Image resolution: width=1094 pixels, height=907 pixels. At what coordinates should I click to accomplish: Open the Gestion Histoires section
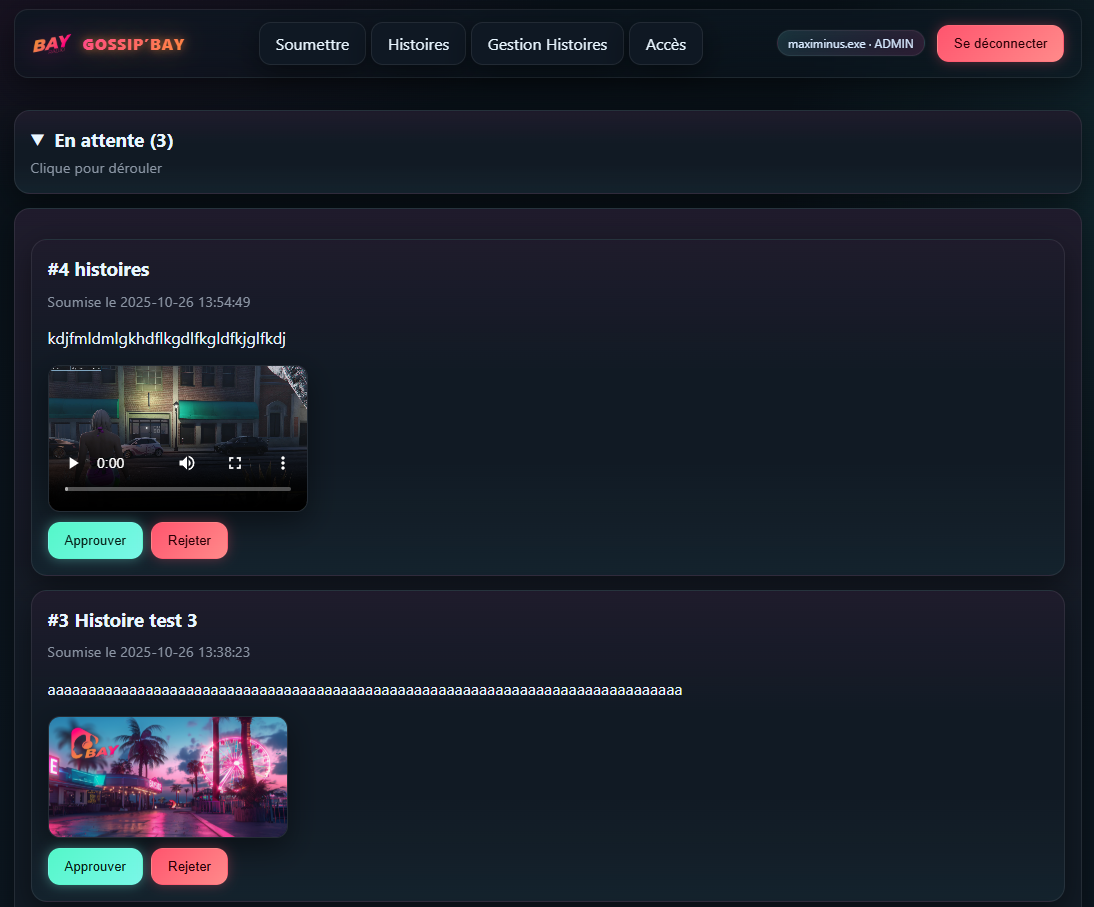point(547,44)
